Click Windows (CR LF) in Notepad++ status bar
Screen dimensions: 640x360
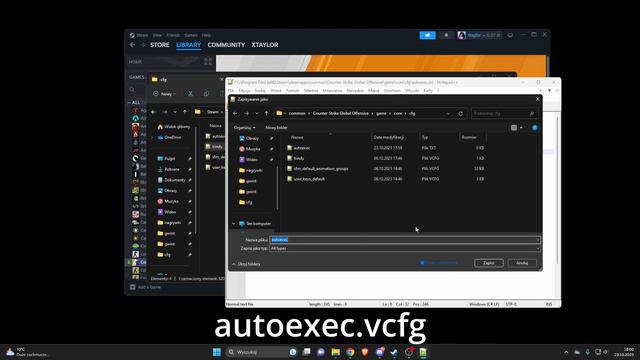tap(484, 304)
